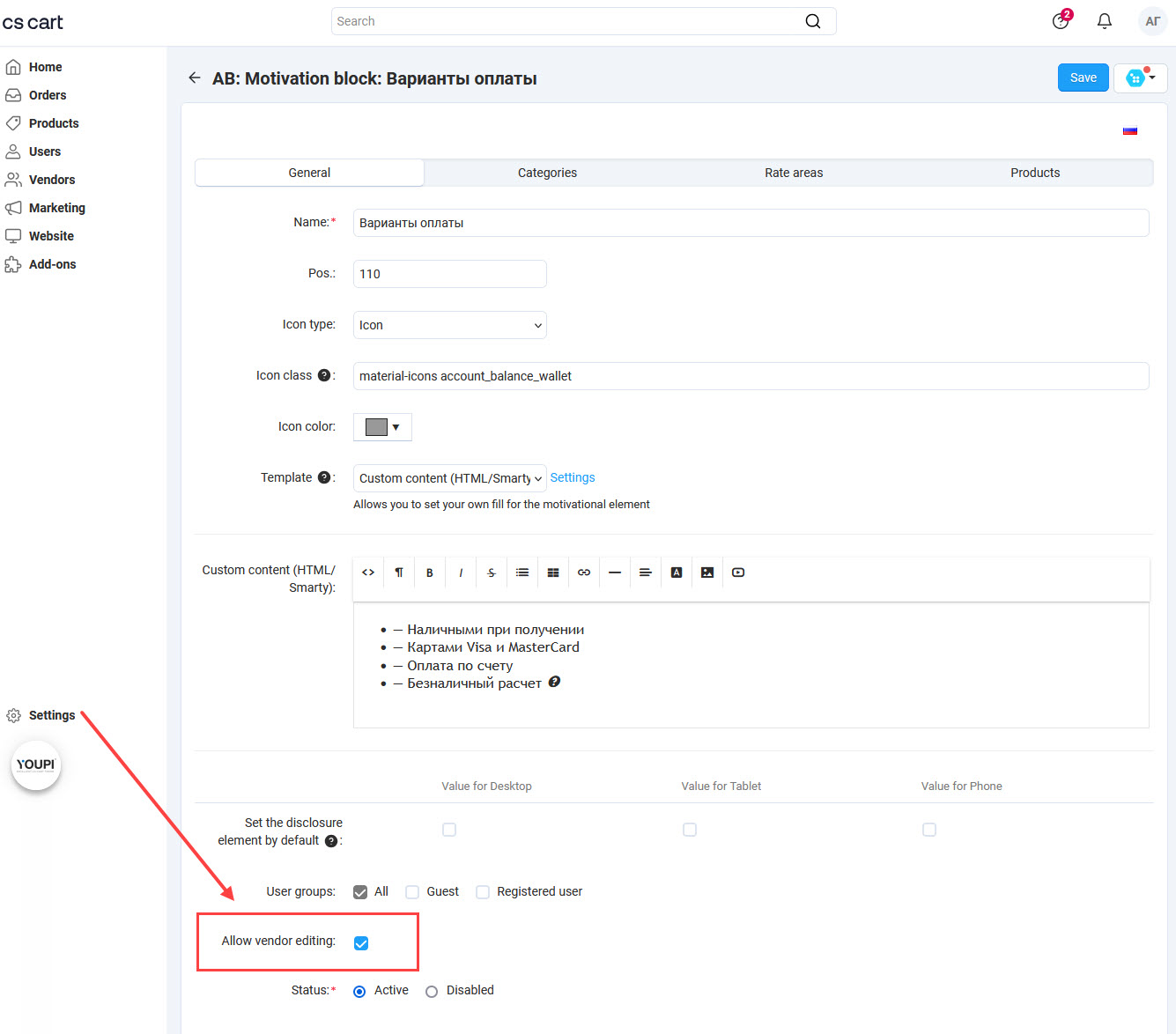Click the blue Save button
Image resolution: width=1176 pixels, height=1034 pixels.
point(1083,78)
